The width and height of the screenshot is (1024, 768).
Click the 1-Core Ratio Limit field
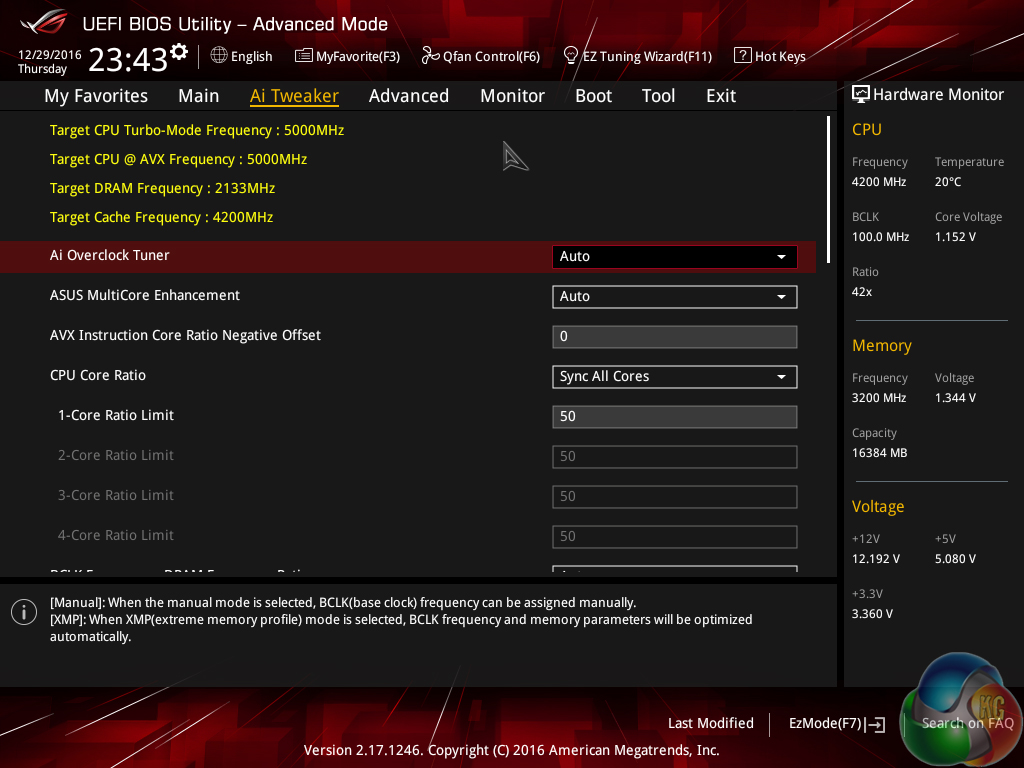click(x=674, y=417)
